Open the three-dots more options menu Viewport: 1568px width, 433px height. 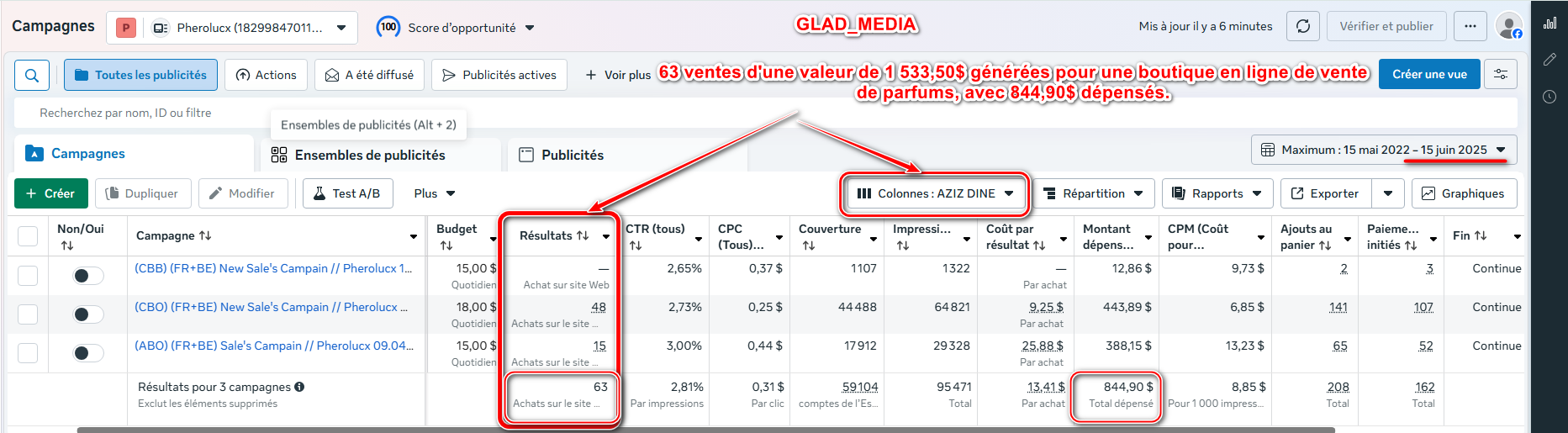pyautogui.click(x=1470, y=26)
